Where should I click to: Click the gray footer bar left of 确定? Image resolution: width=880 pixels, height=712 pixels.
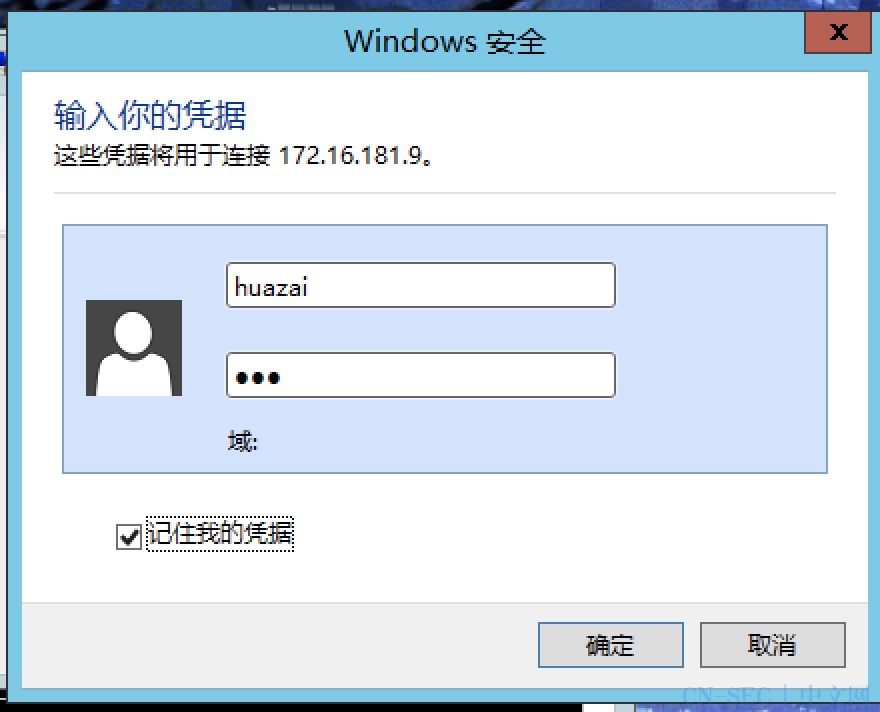point(279,645)
